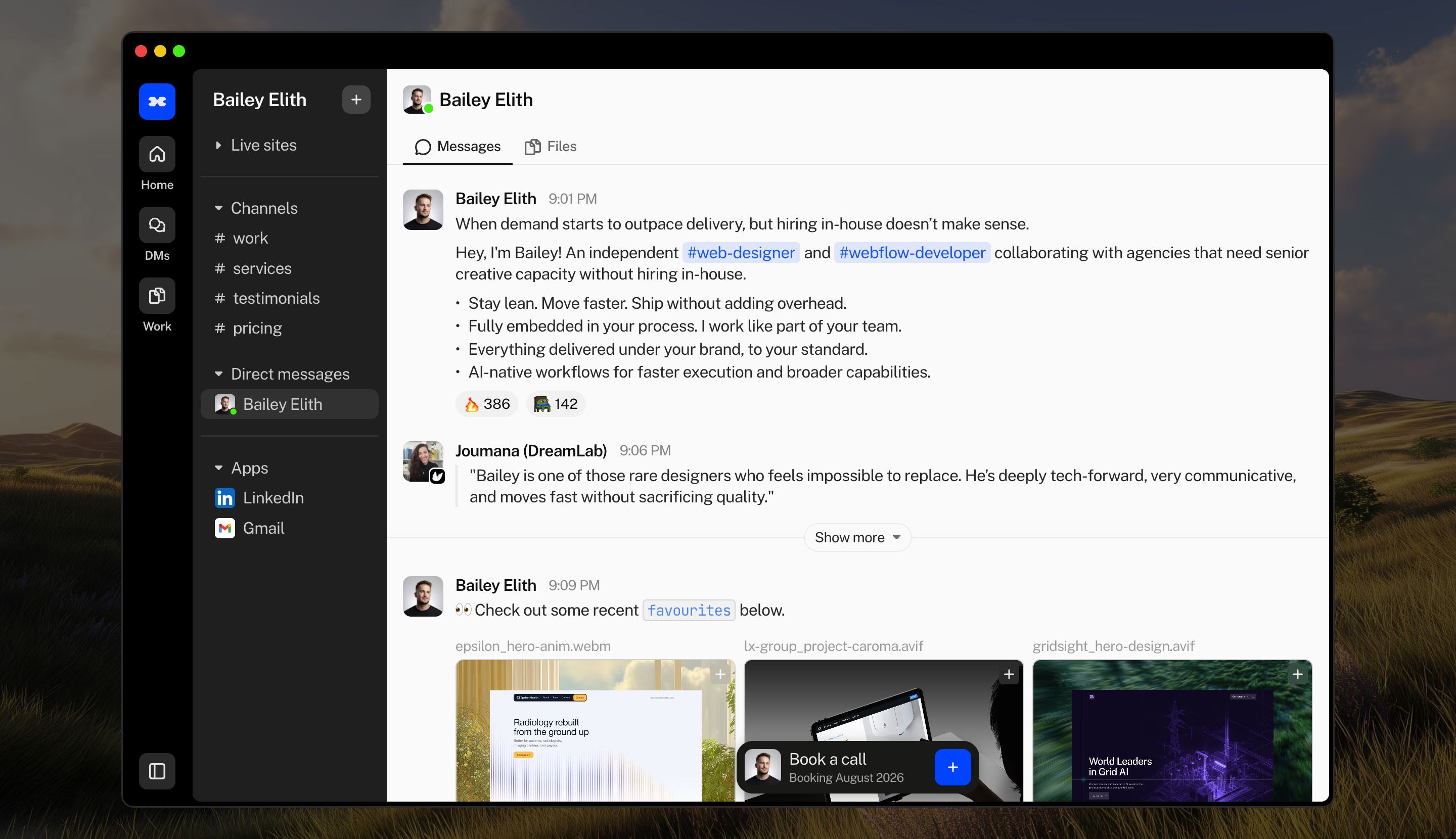The height and width of the screenshot is (839, 1456).
Task: Open the work channel
Action: pos(289,238)
